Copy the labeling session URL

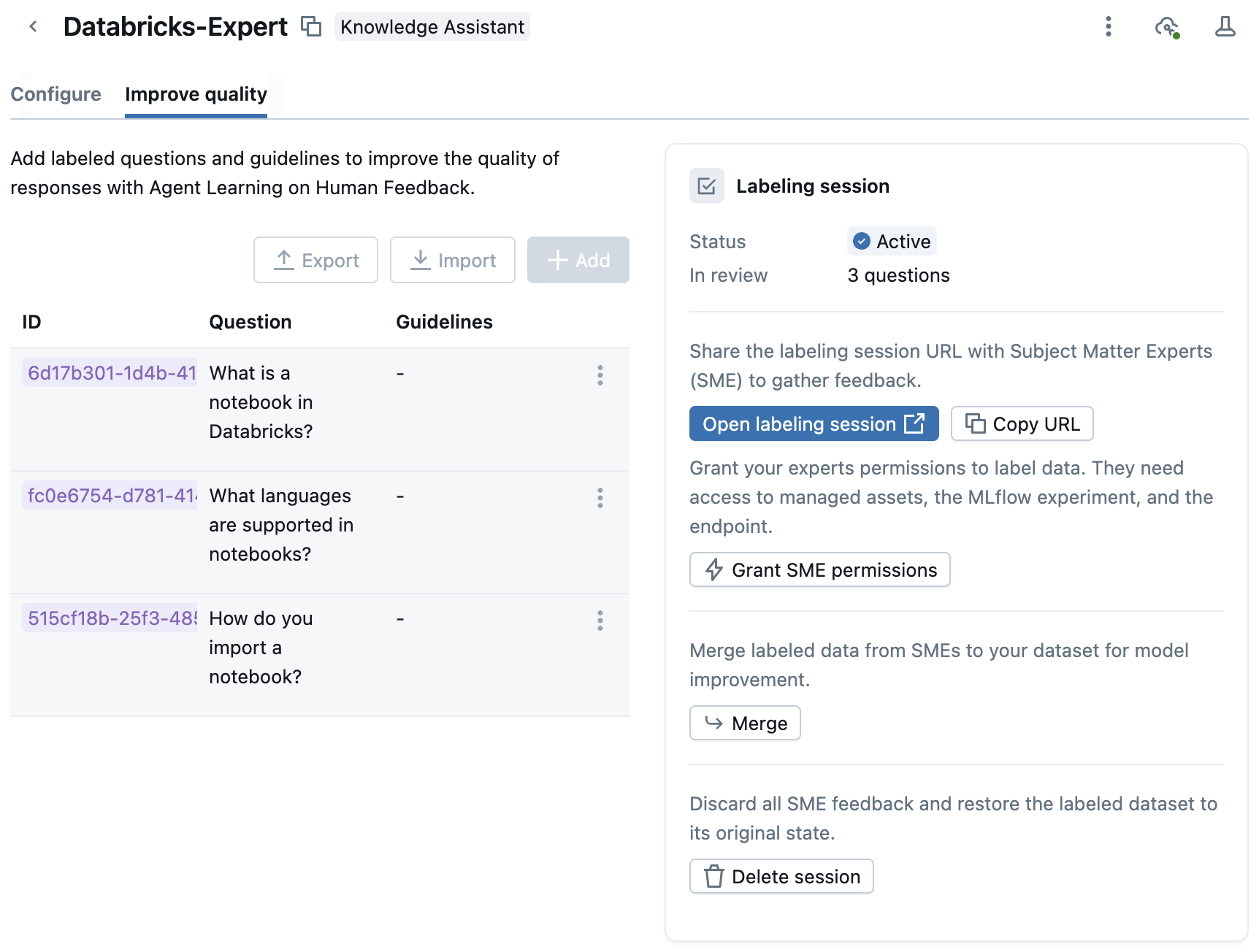click(1022, 424)
